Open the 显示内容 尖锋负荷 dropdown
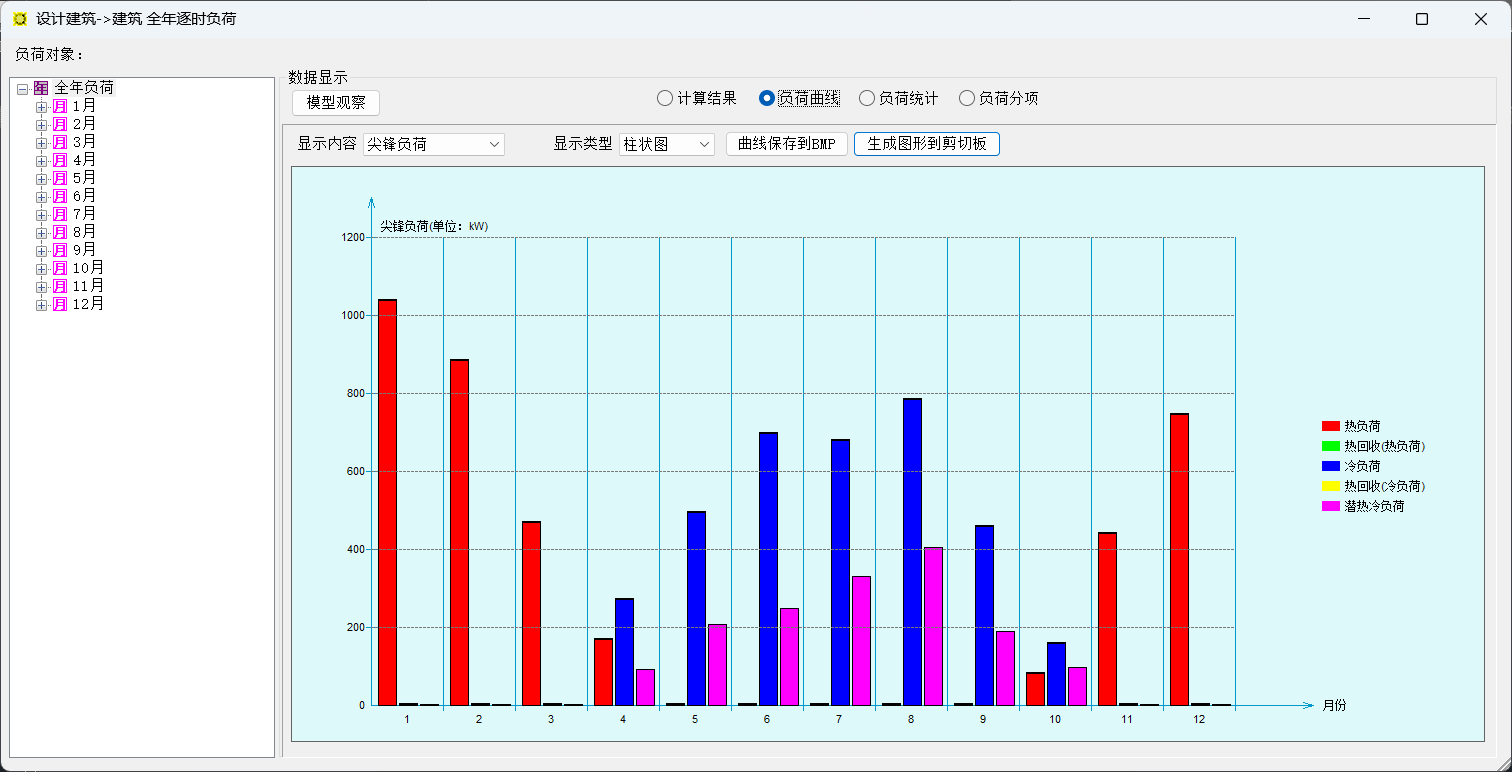Screen dimensions: 1512x772 pos(434,144)
